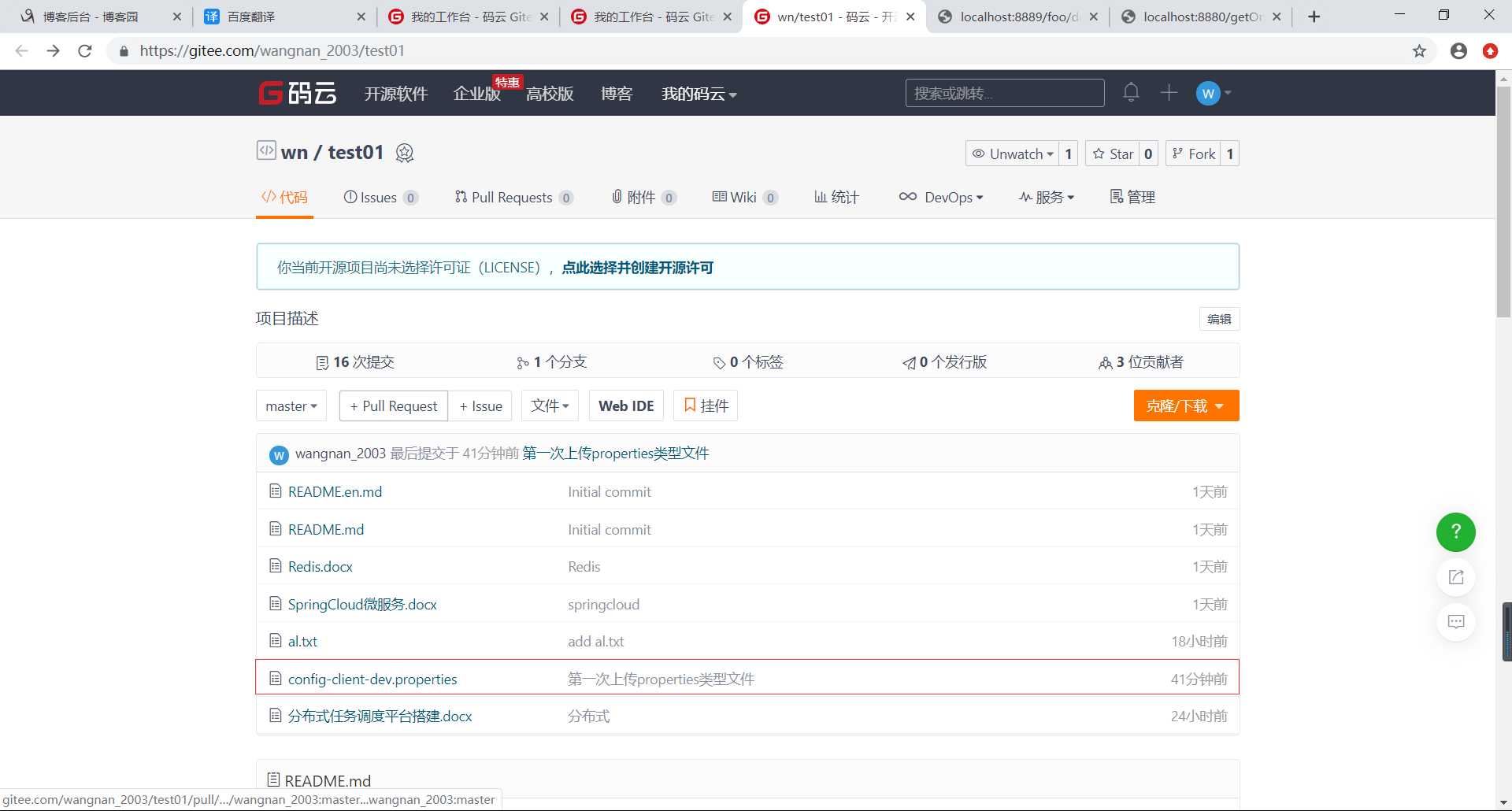This screenshot has width=1512, height=811.
Task: Go forward using the browser forward arrow
Action: click(53, 51)
